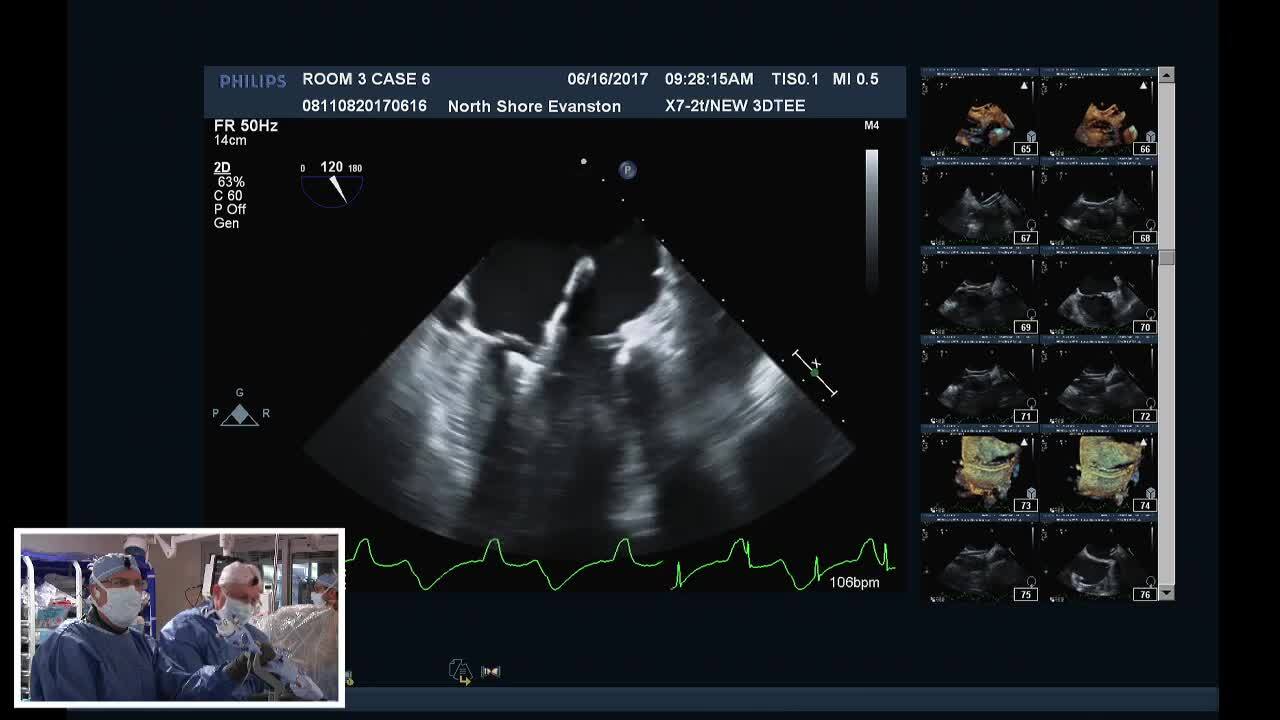Screen dimensions: 1280x720
Task: Click the blue P probe orientation marker
Action: pyautogui.click(x=627, y=170)
